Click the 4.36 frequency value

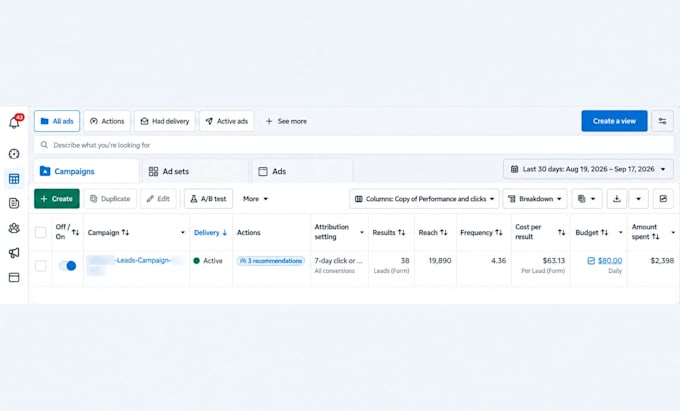tap(498, 261)
